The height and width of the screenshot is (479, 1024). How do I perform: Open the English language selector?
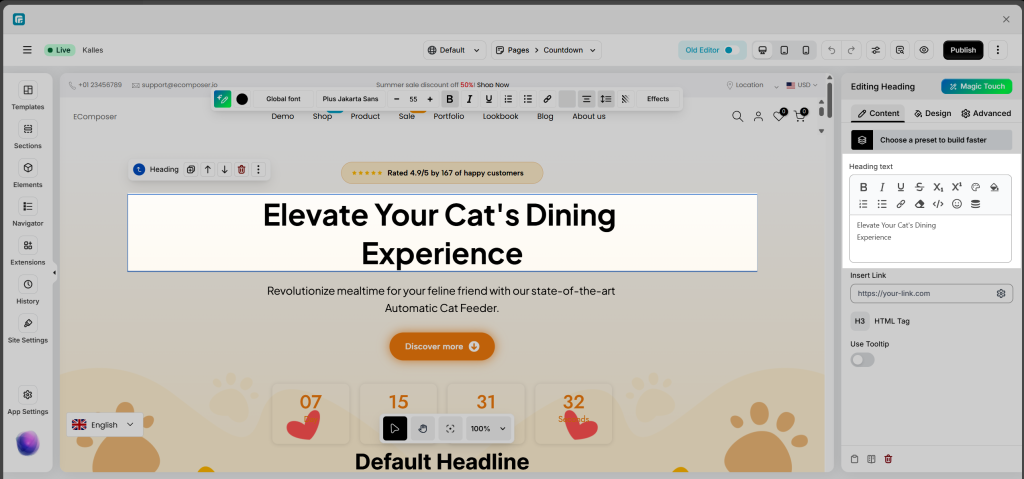pyautogui.click(x=104, y=425)
